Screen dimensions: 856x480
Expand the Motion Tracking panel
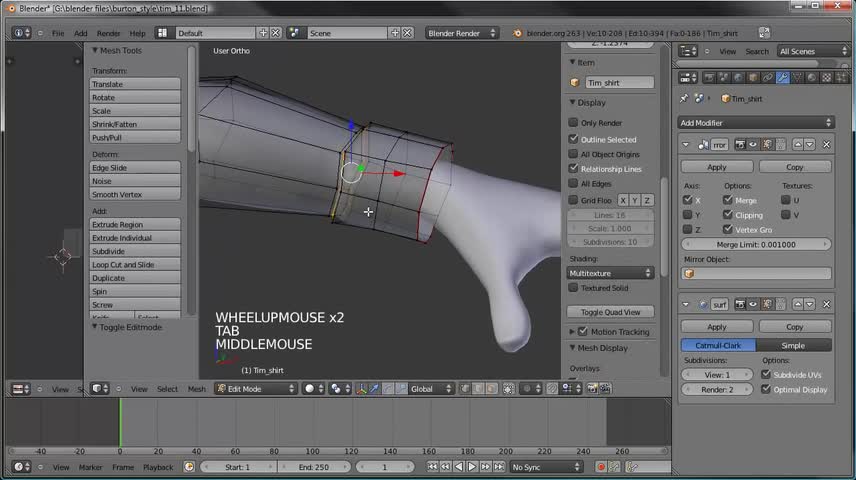coord(572,331)
